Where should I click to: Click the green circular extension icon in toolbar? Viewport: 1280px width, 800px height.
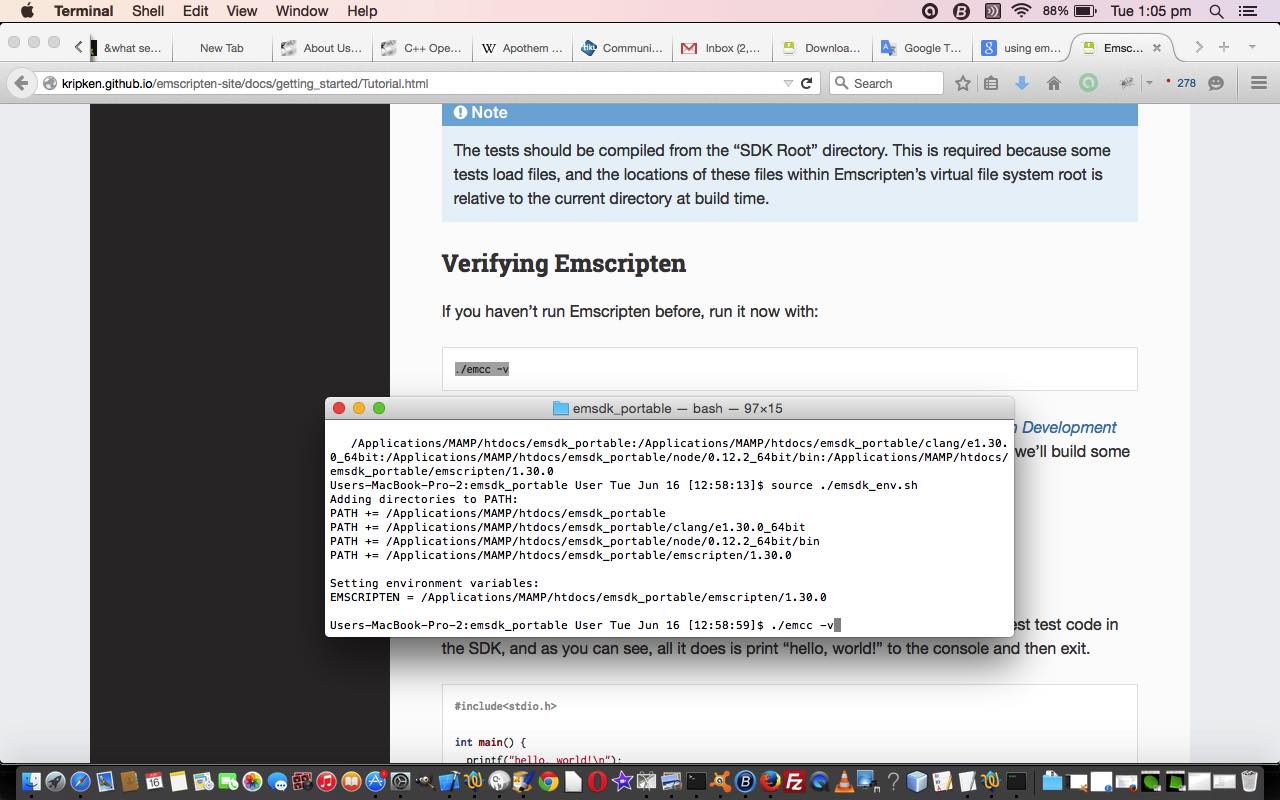pyautogui.click(x=1088, y=83)
